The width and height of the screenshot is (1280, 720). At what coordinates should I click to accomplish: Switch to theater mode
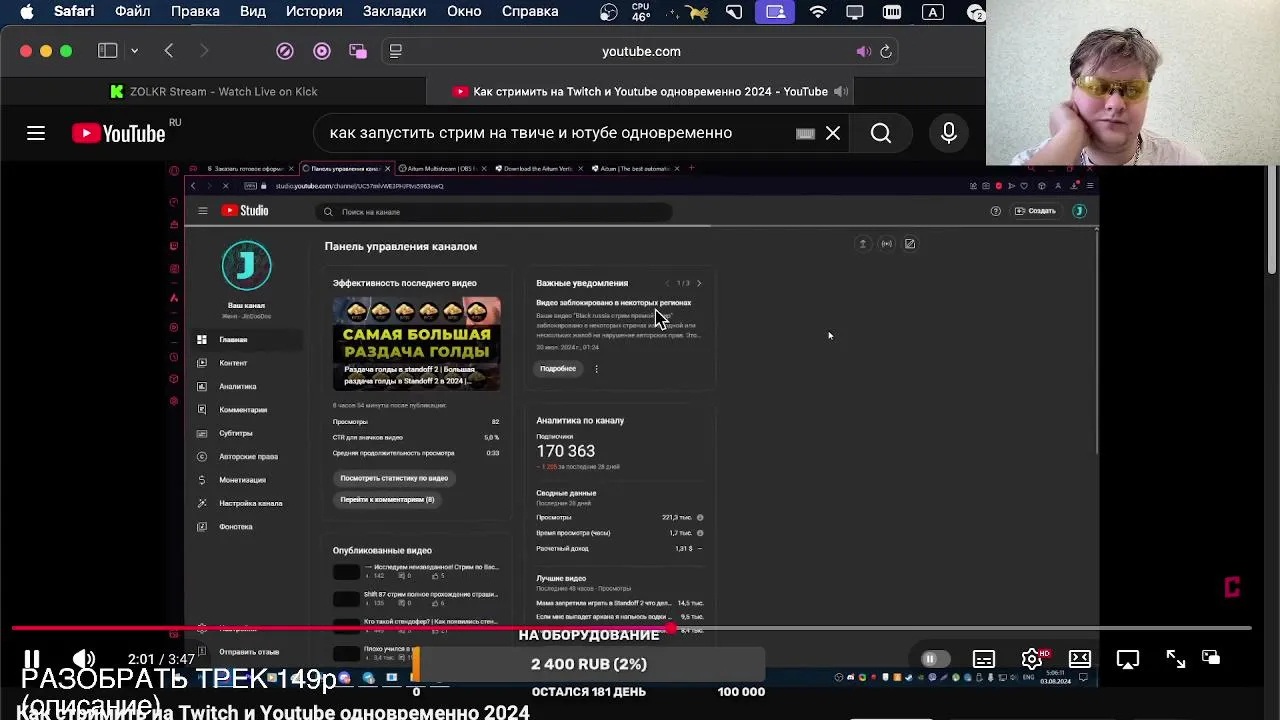point(1080,659)
